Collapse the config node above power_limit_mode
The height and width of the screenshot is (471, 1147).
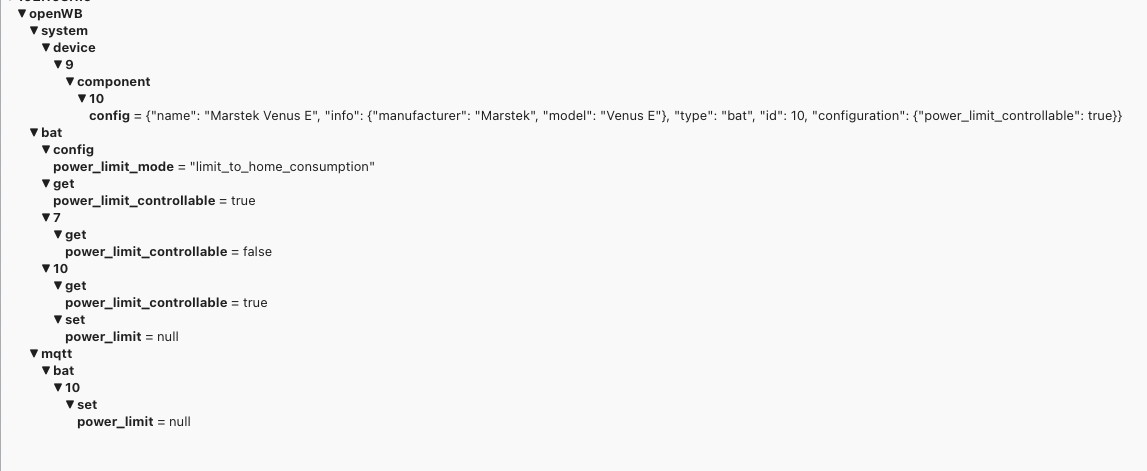tap(45, 150)
